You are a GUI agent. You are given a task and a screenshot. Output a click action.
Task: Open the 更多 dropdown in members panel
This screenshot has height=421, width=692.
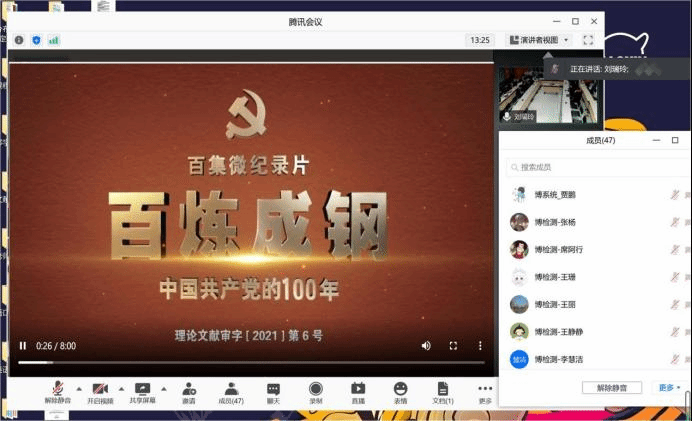[669, 388]
